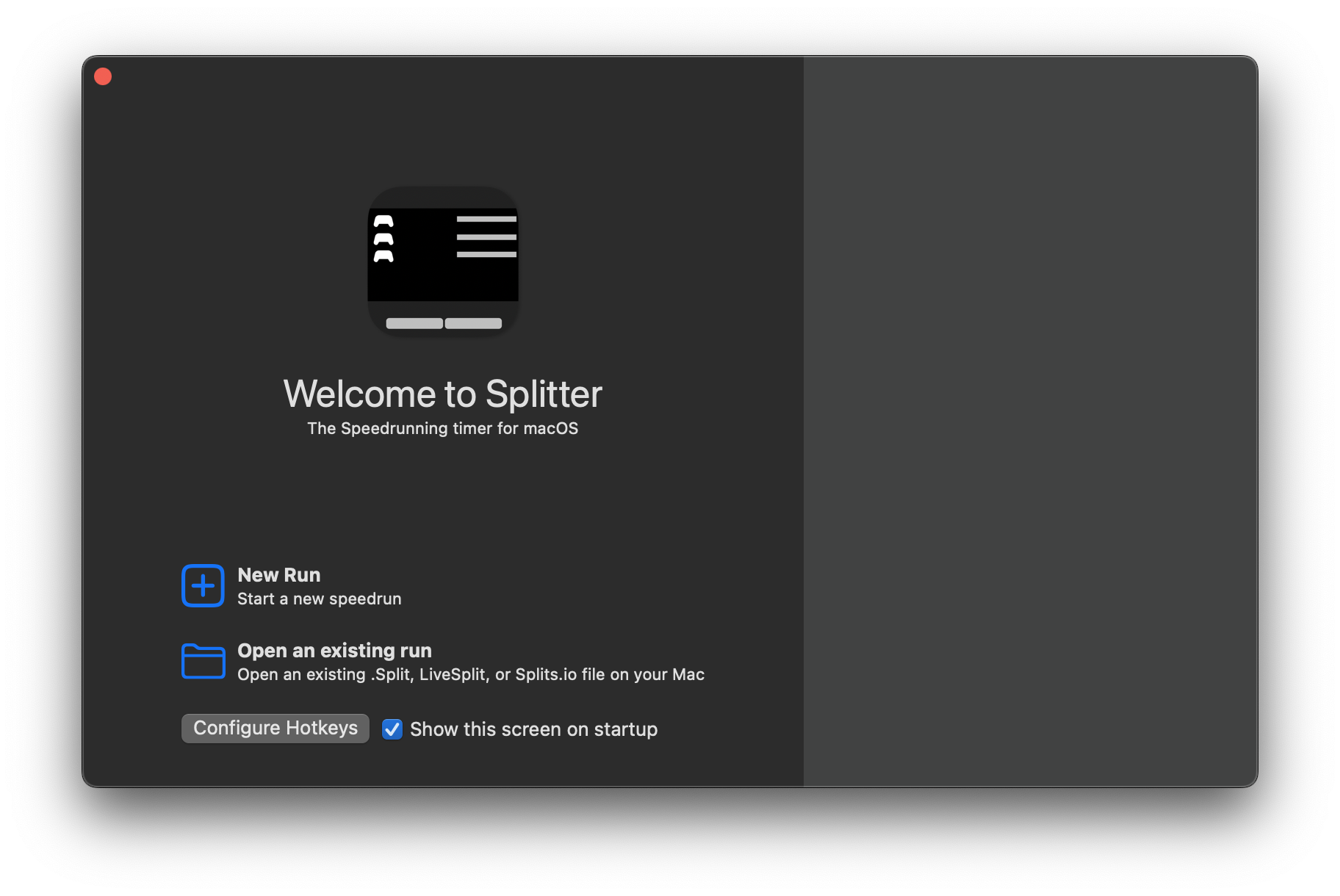
Task: Click the 'Show this screen on startup' label
Action: pyautogui.click(x=533, y=729)
